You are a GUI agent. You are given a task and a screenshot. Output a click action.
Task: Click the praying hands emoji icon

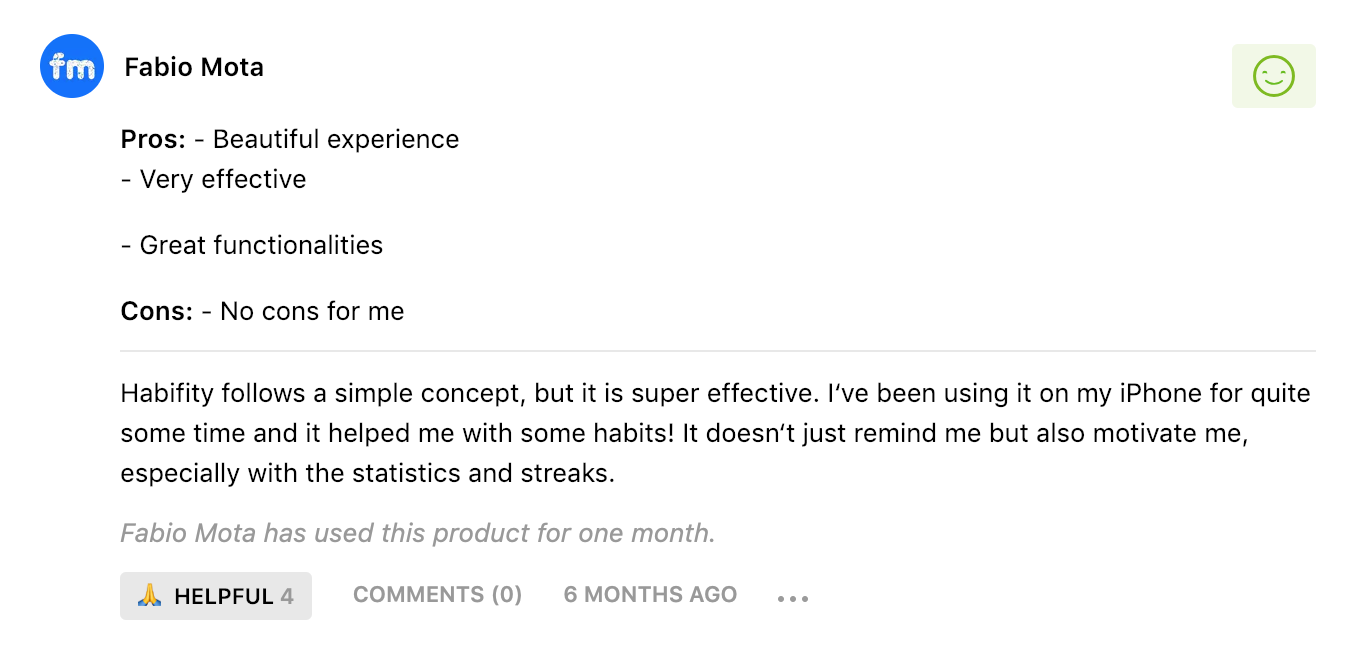coord(149,596)
